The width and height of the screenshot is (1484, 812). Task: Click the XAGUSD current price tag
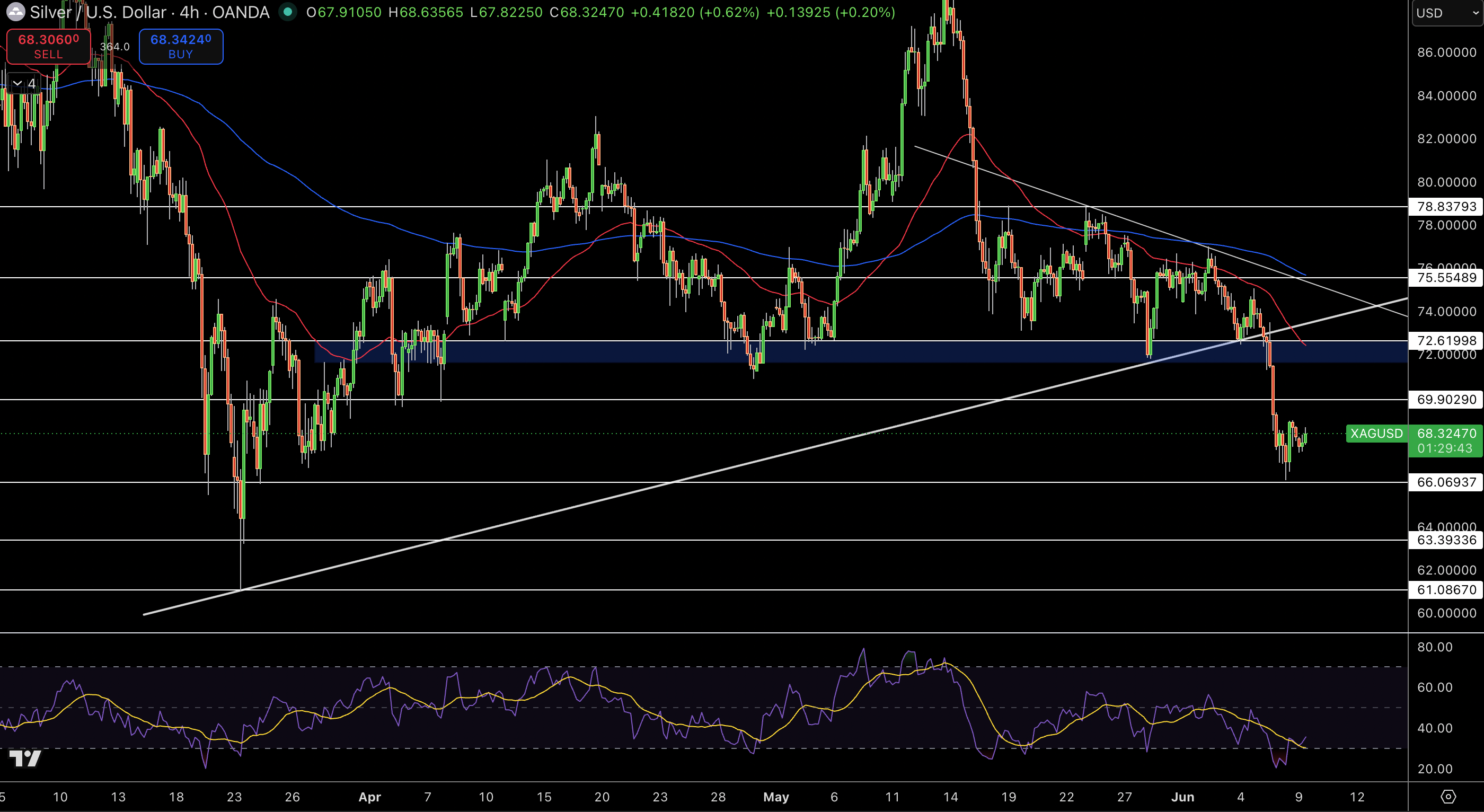click(x=1376, y=434)
